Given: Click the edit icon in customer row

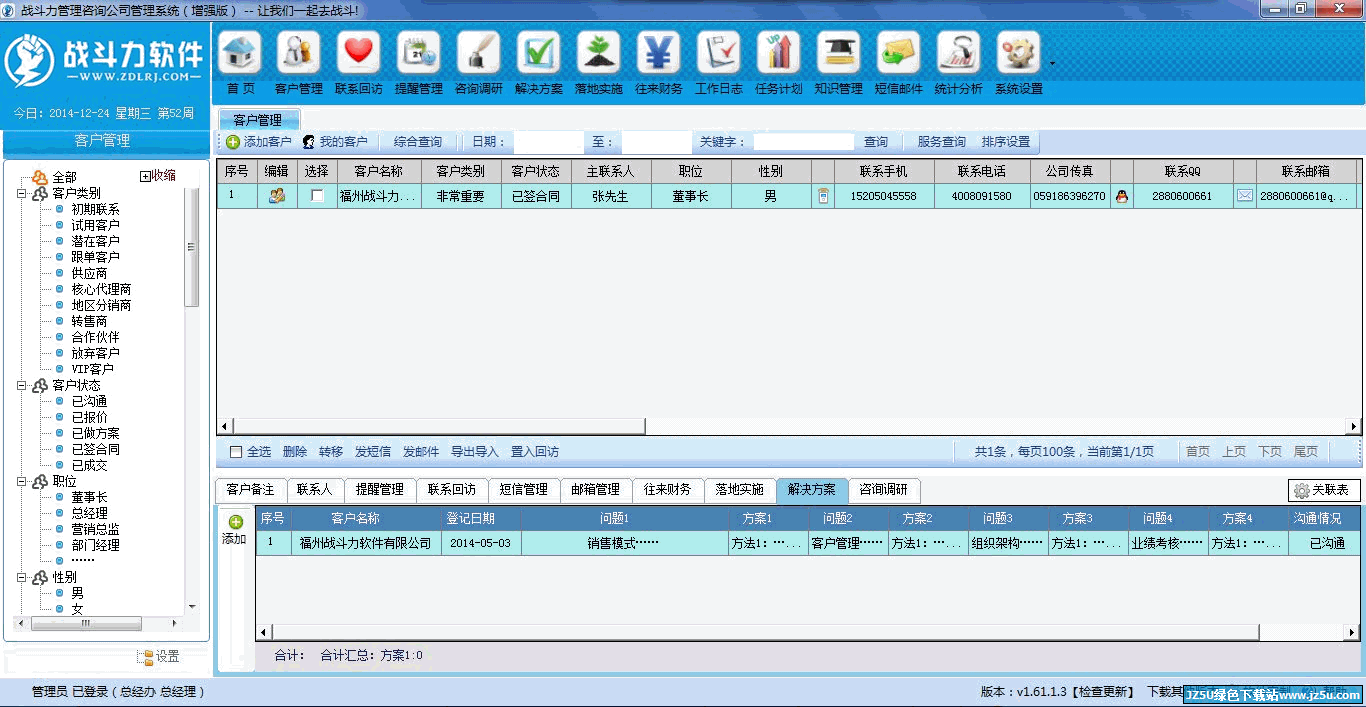Looking at the screenshot, I should click(277, 196).
